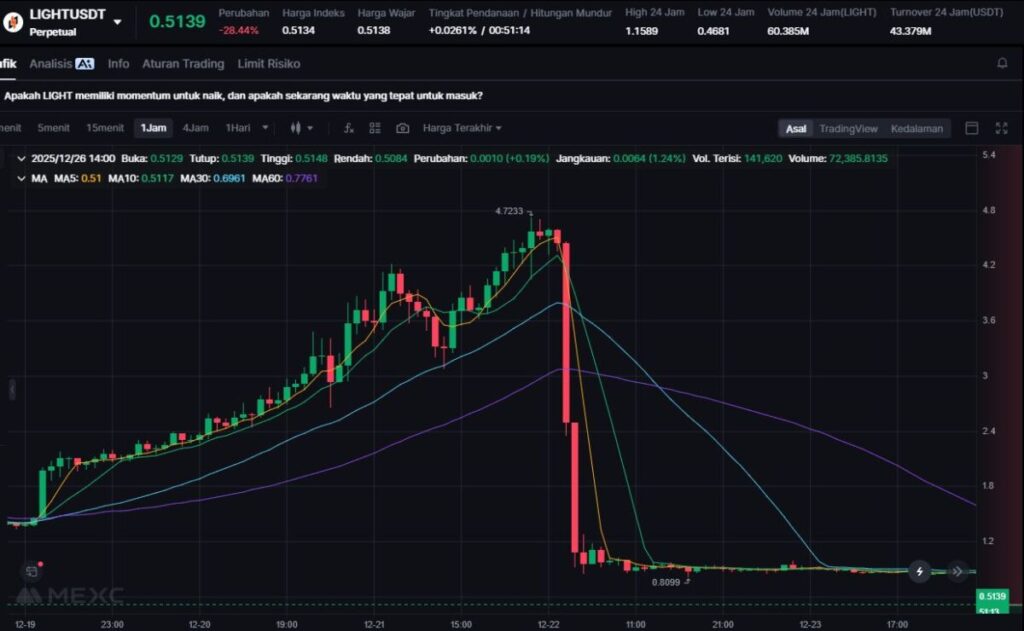Expand chart to fullscreen

pyautogui.click(x=1001, y=128)
